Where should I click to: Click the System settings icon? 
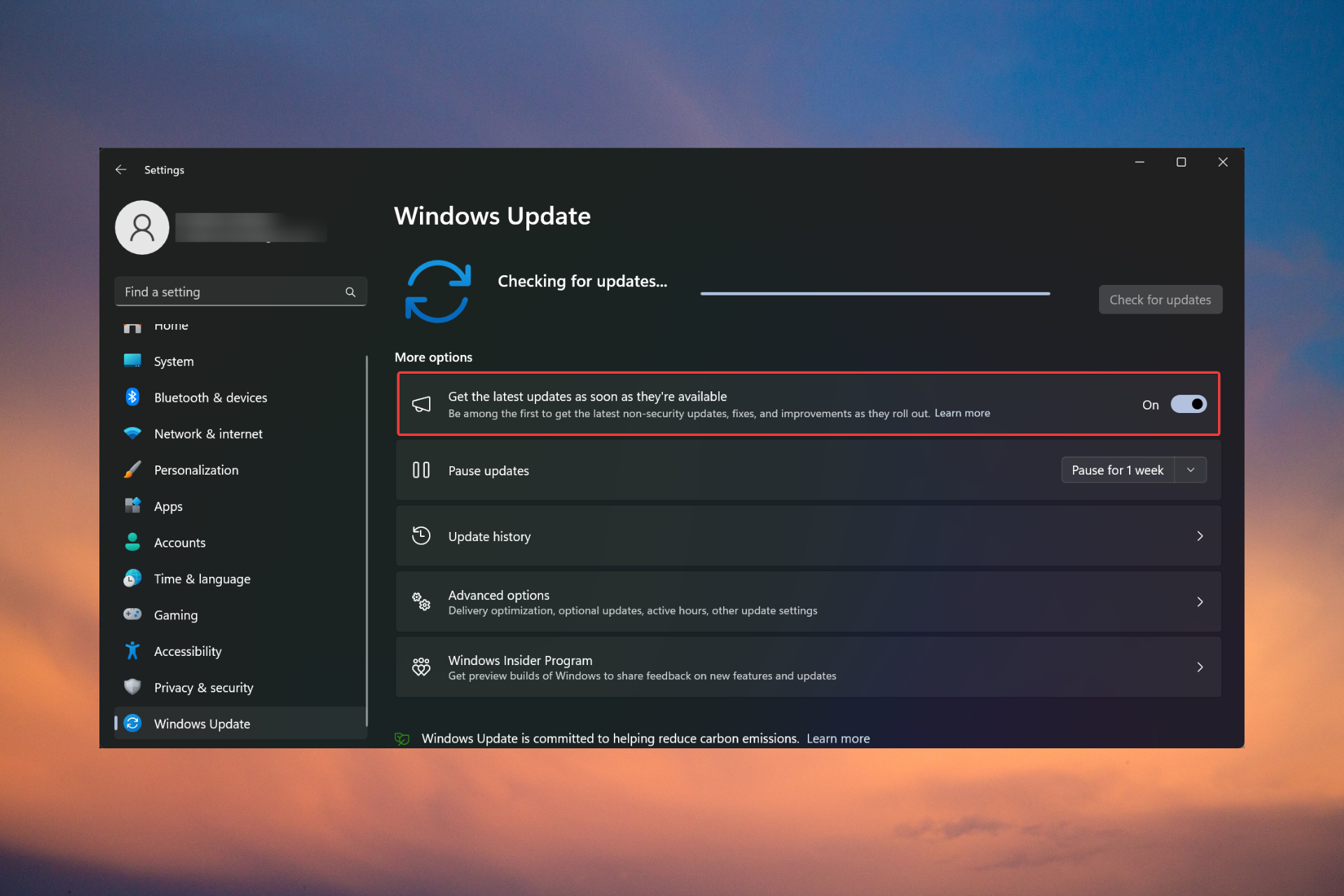(x=134, y=360)
